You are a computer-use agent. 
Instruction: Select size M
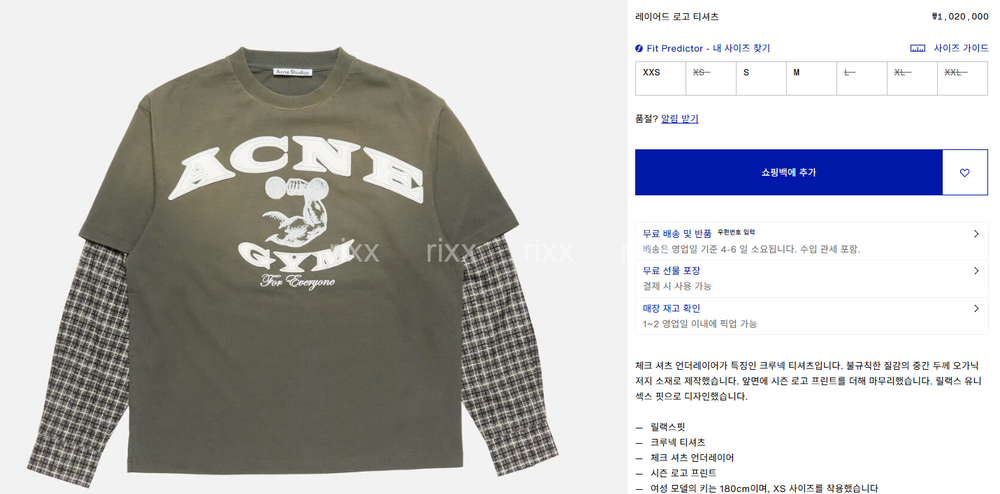pos(811,78)
